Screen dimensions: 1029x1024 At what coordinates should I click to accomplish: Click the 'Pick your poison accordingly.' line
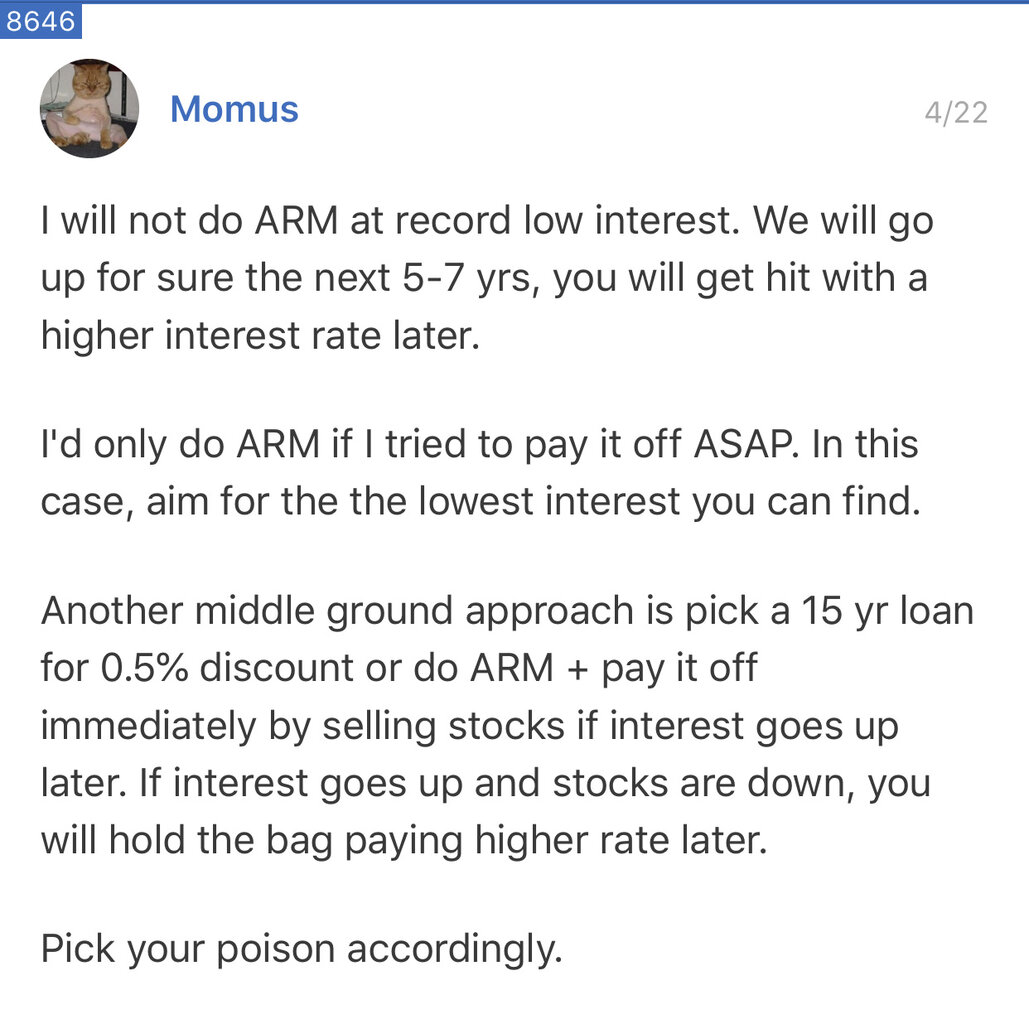tap(302, 949)
